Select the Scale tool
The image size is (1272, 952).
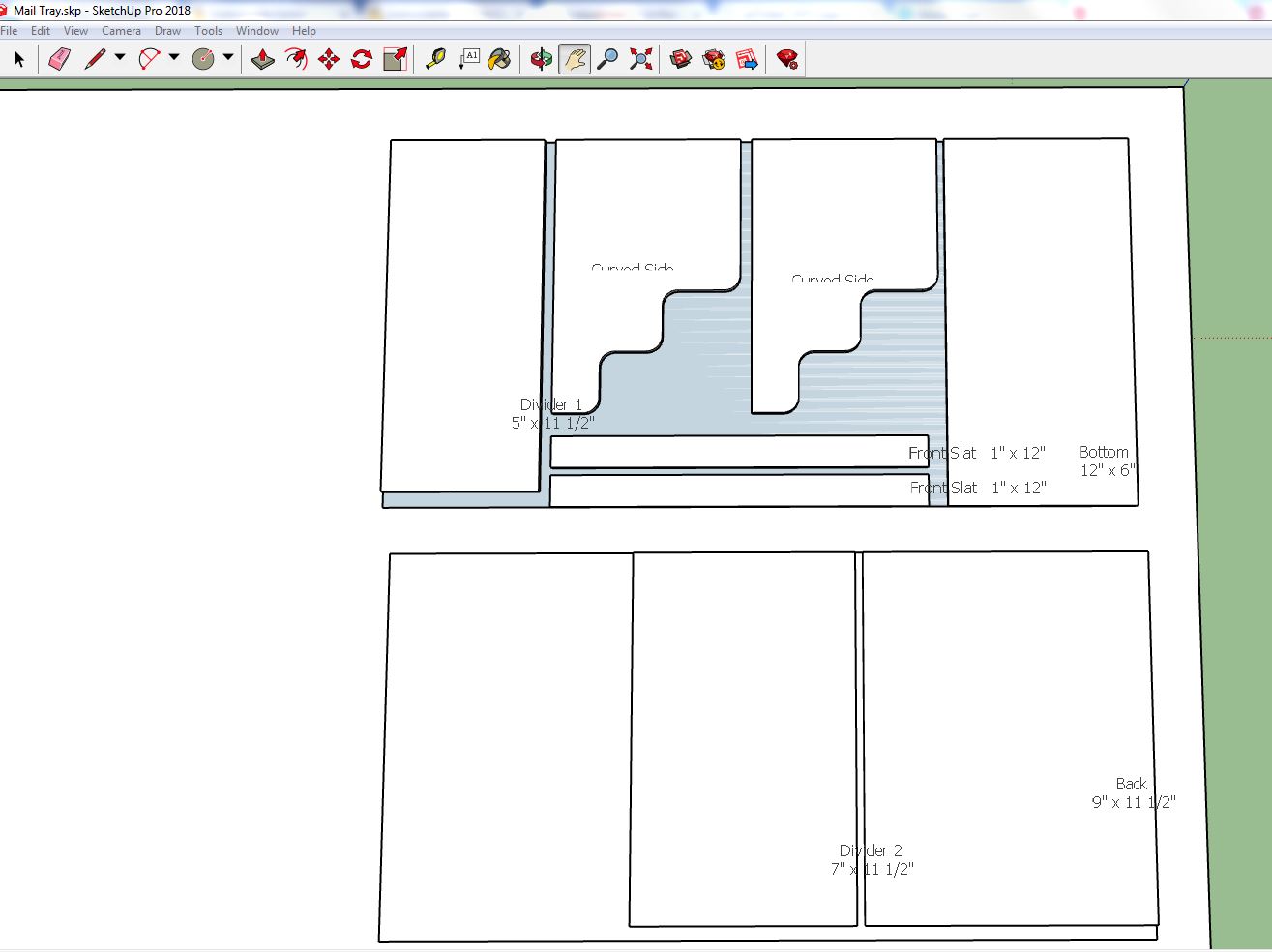coord(395,59)
